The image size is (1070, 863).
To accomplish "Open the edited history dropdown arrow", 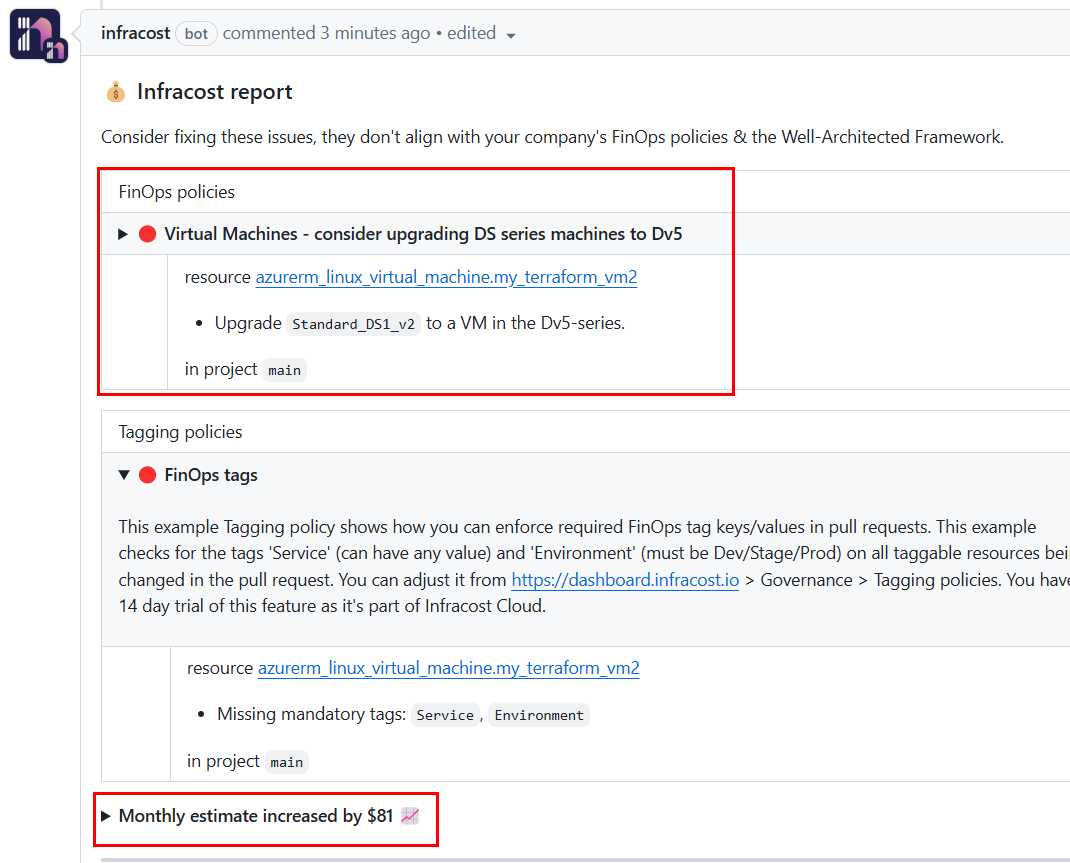I will (x=510, y=35).
